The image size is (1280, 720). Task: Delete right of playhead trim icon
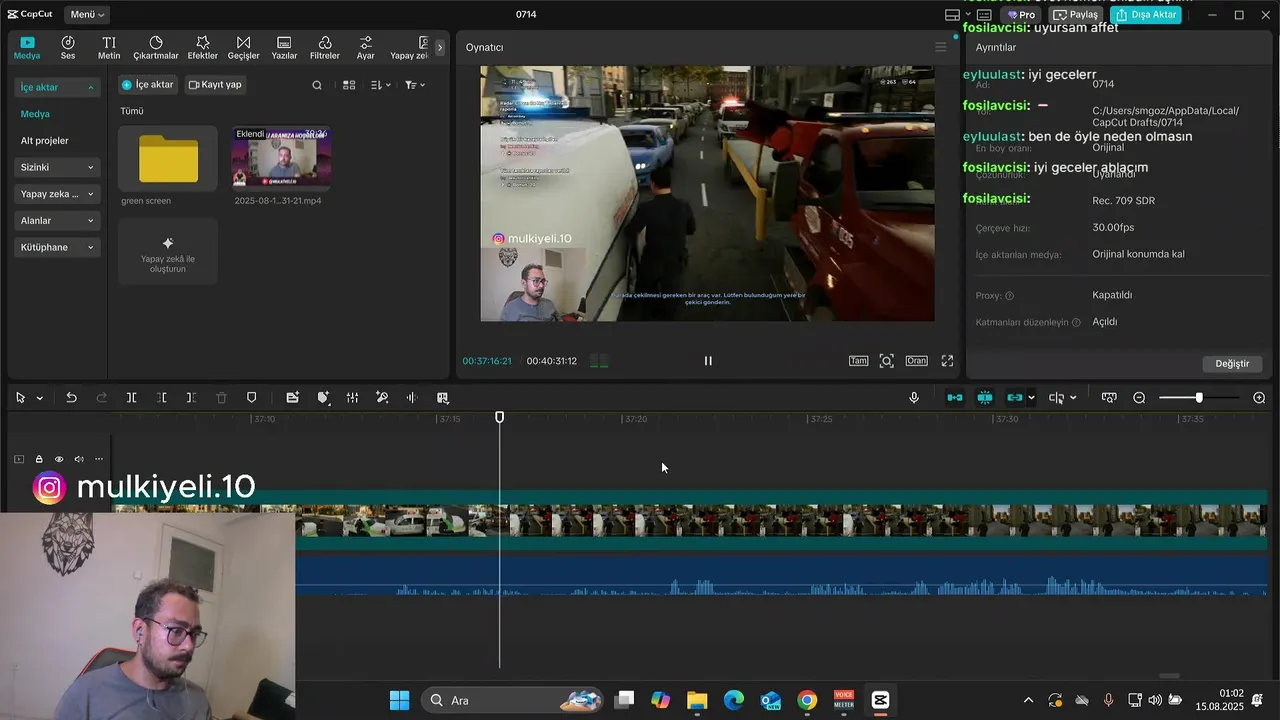point(191,398)
